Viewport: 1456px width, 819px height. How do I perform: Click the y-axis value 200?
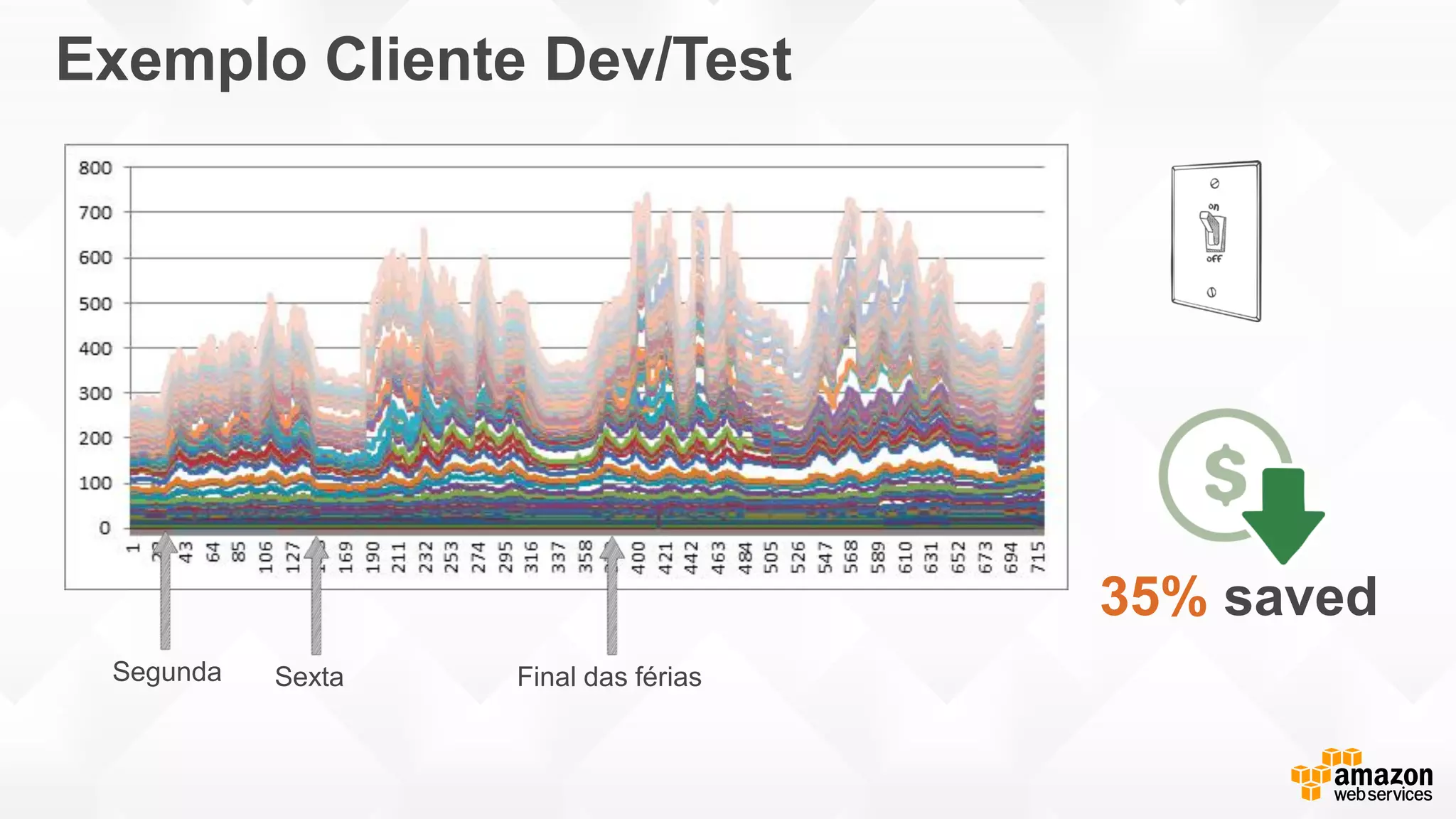95,438
